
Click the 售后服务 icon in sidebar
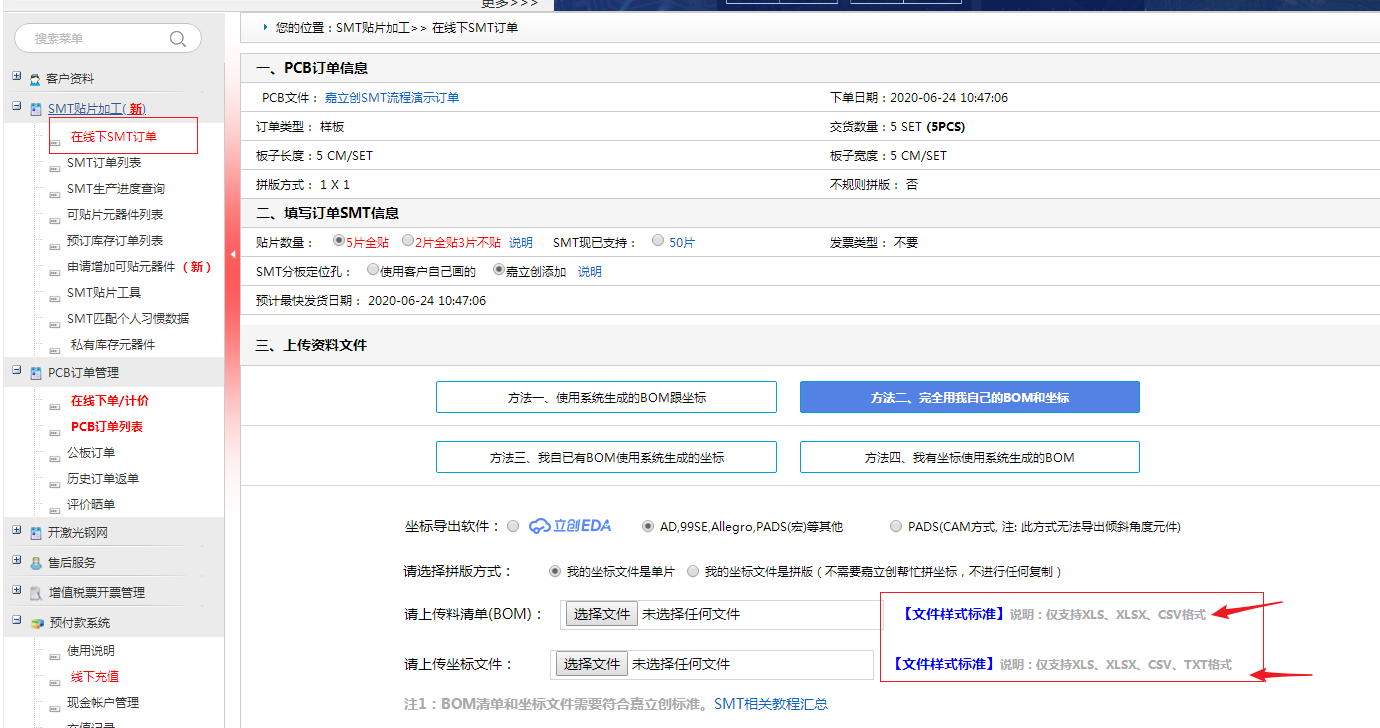pos(36,563)
